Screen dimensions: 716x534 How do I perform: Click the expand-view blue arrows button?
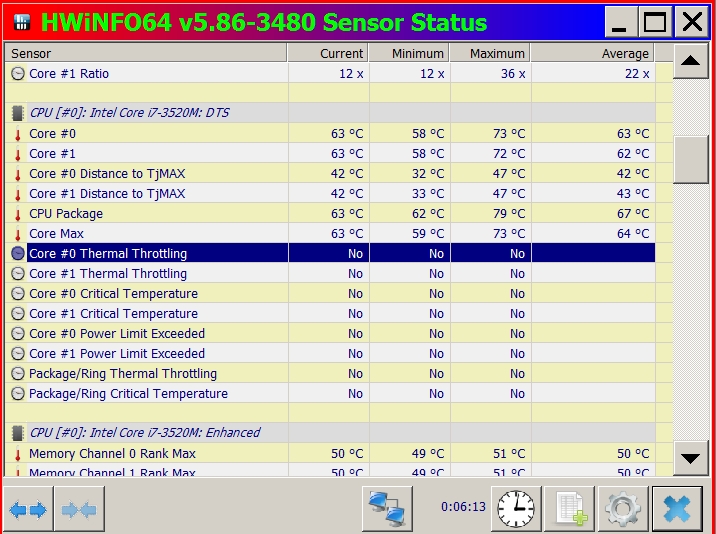(x=28, y=509)
